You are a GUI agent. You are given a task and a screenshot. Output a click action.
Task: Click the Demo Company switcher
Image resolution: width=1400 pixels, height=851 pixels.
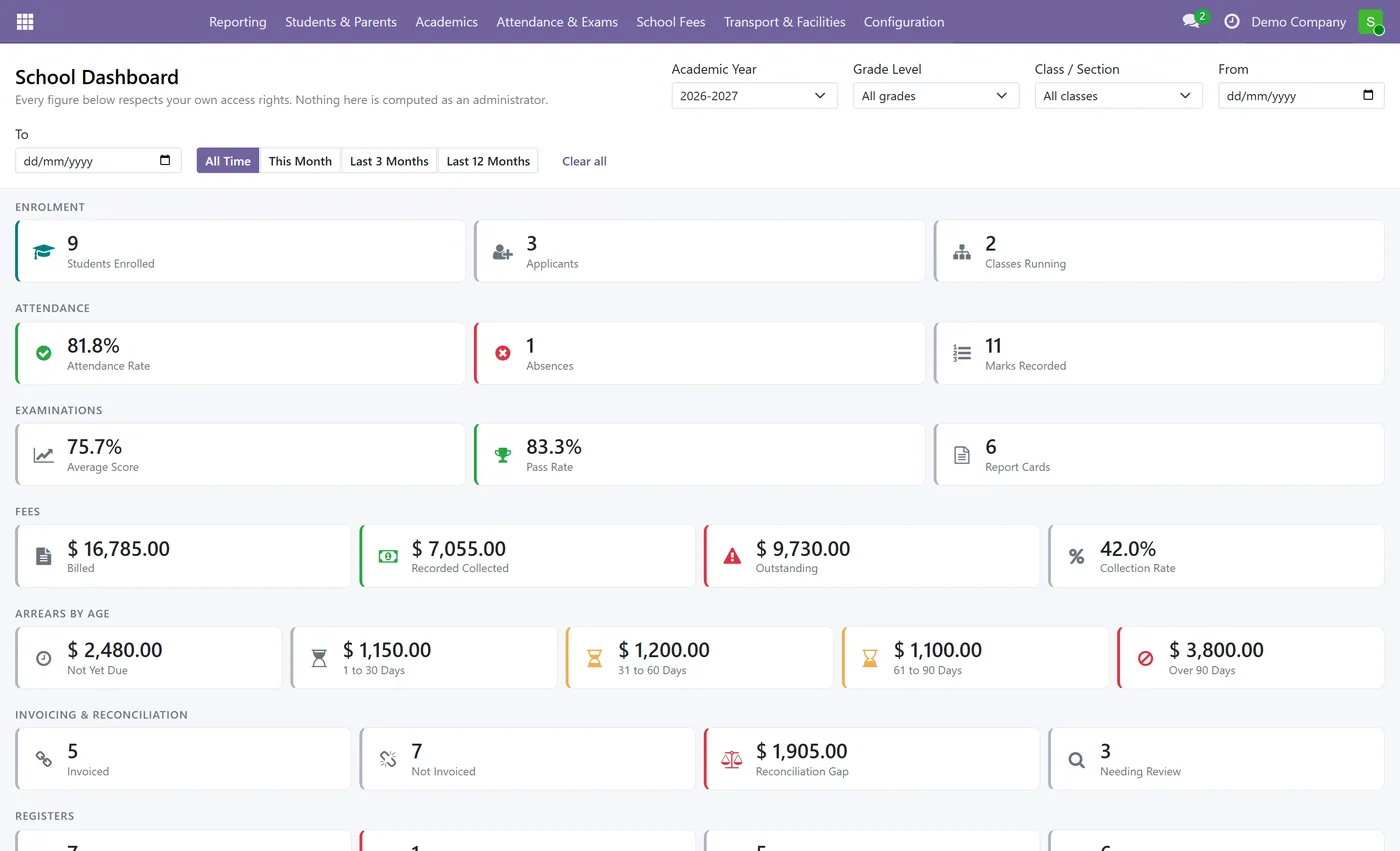pyautogui.click(x=1298, y=22)
